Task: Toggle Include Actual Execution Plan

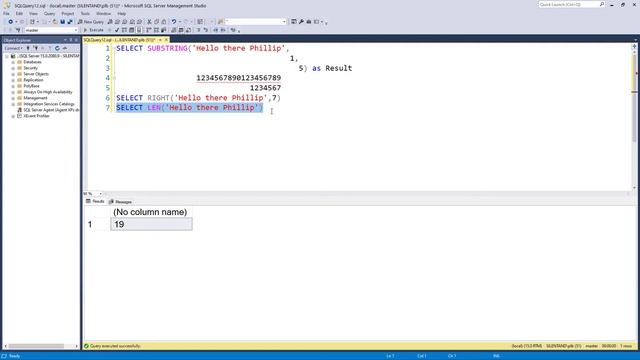Action: point(149,30)
